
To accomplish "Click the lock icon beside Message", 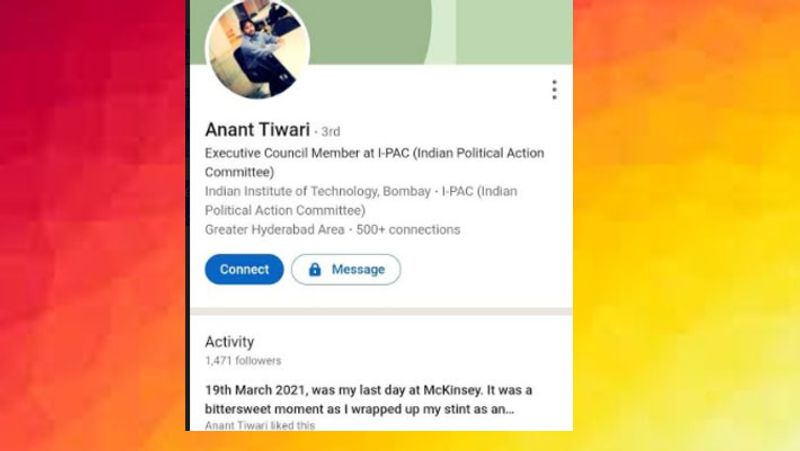I will [315, 270].
